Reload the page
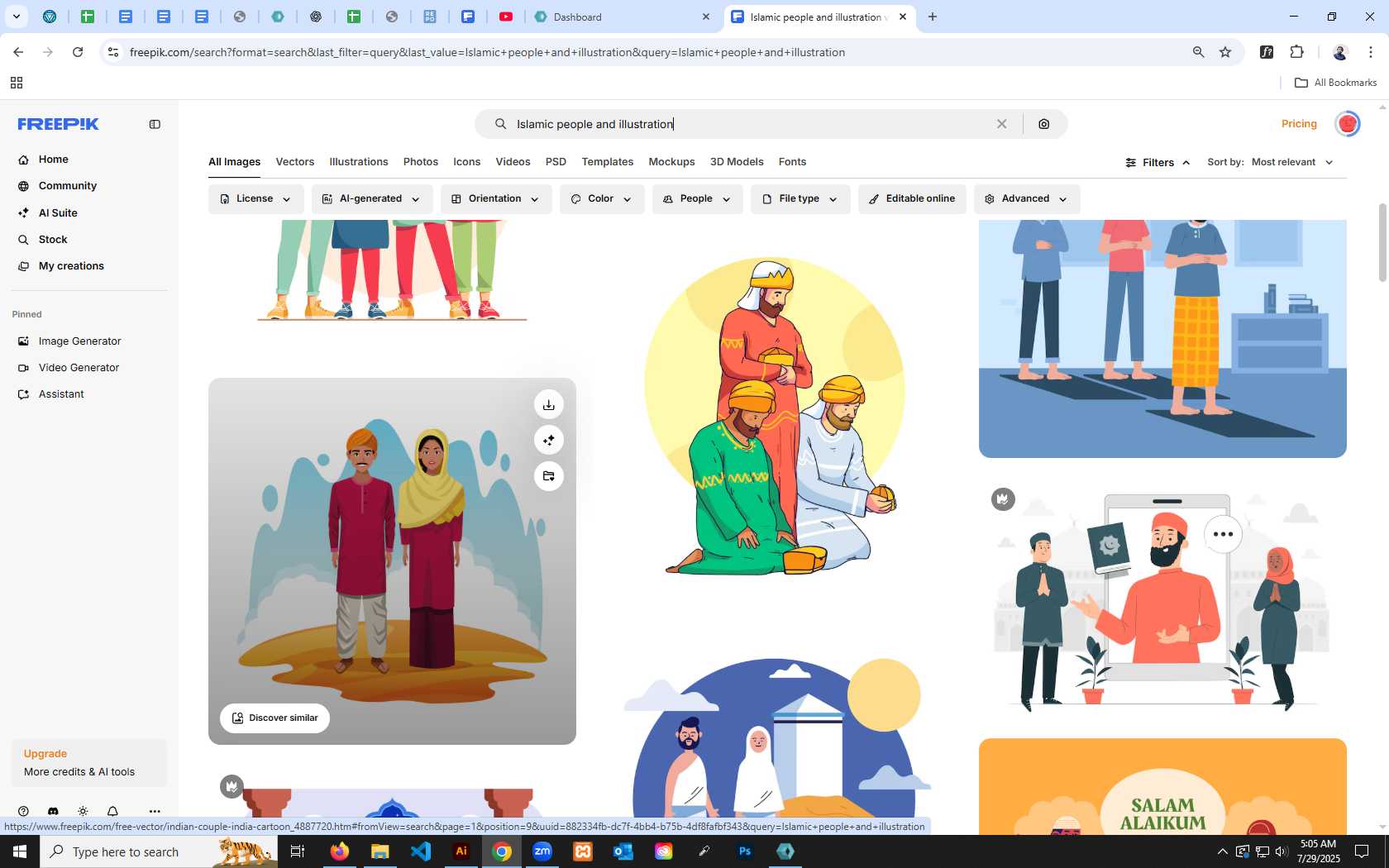This screenshot has height=868, width=1389. [78, 52]
